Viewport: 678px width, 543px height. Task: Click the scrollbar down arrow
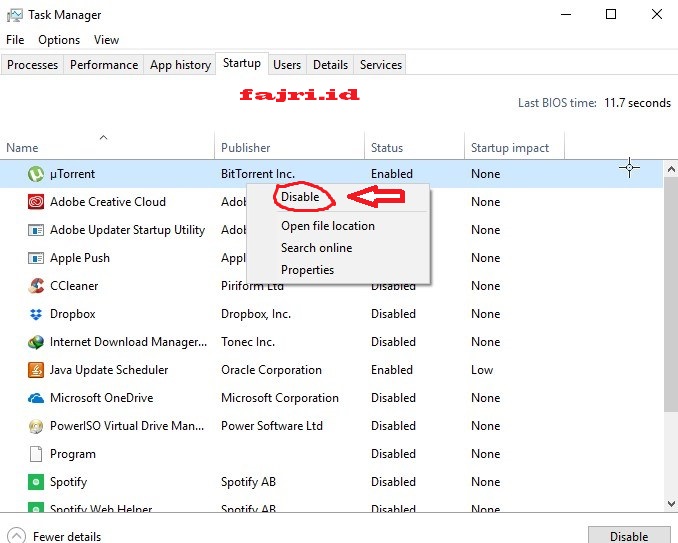click(671, 504)
